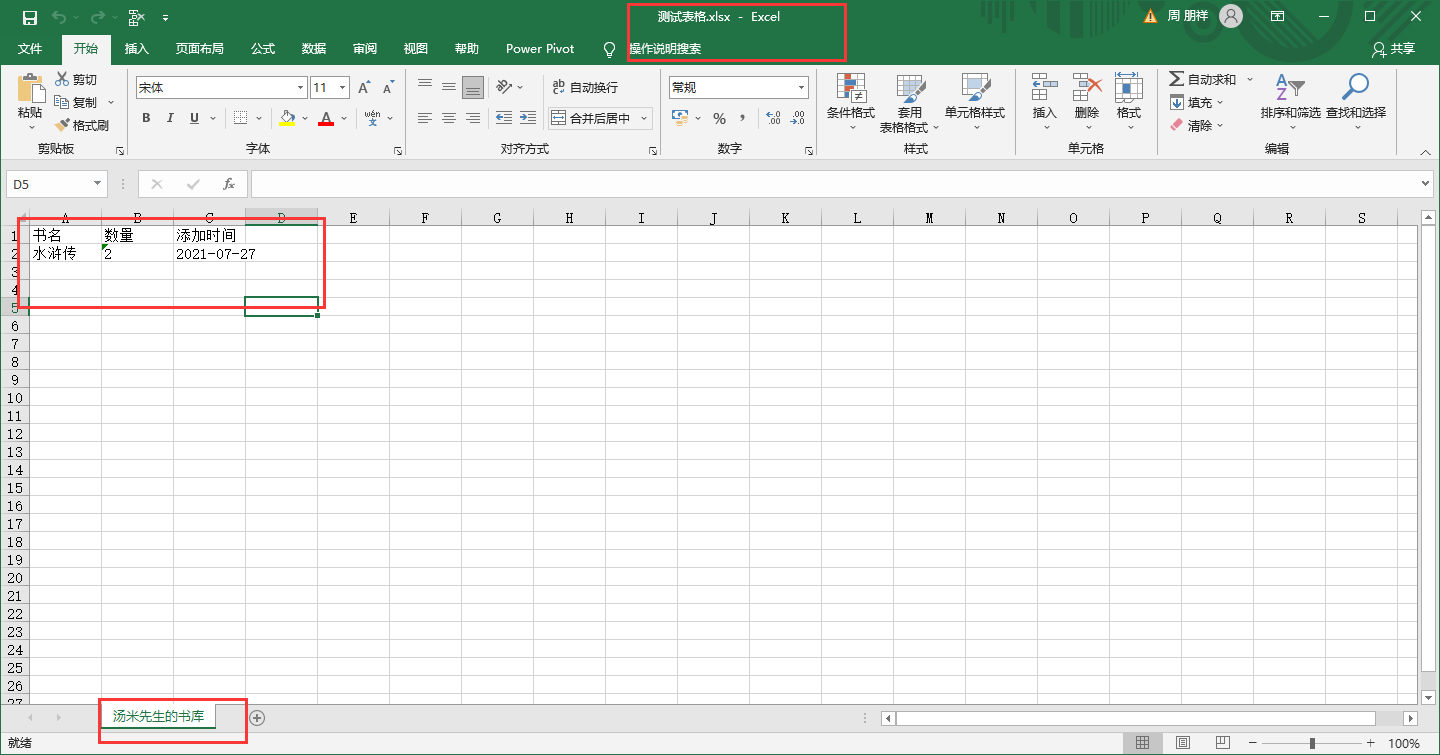Open Sort and Filter (排序和筛选)
This screenshot has width=1440, height=755.
[1291, 102]
